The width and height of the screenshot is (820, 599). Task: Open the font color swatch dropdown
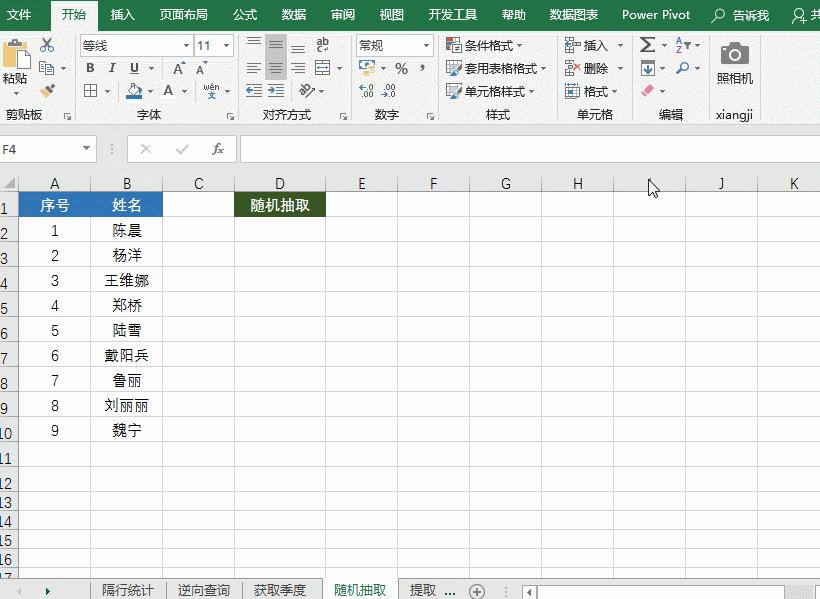(x=183, y=91)
